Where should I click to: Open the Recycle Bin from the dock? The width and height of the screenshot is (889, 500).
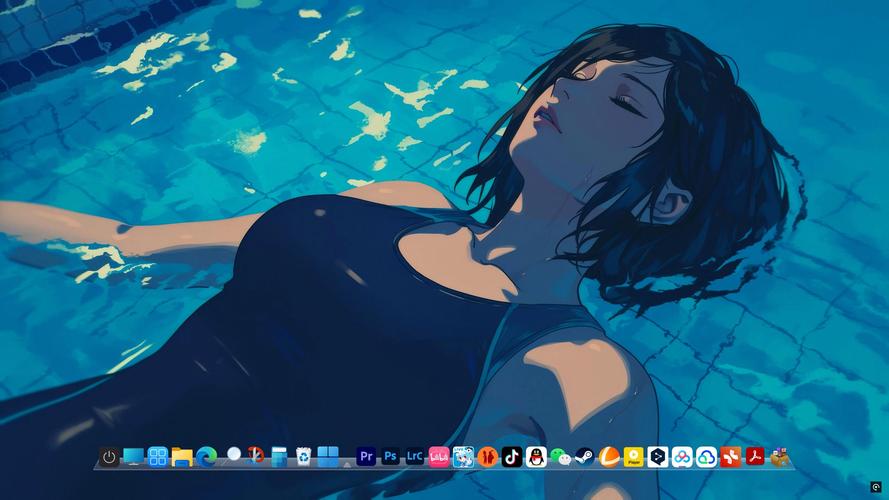303,456
